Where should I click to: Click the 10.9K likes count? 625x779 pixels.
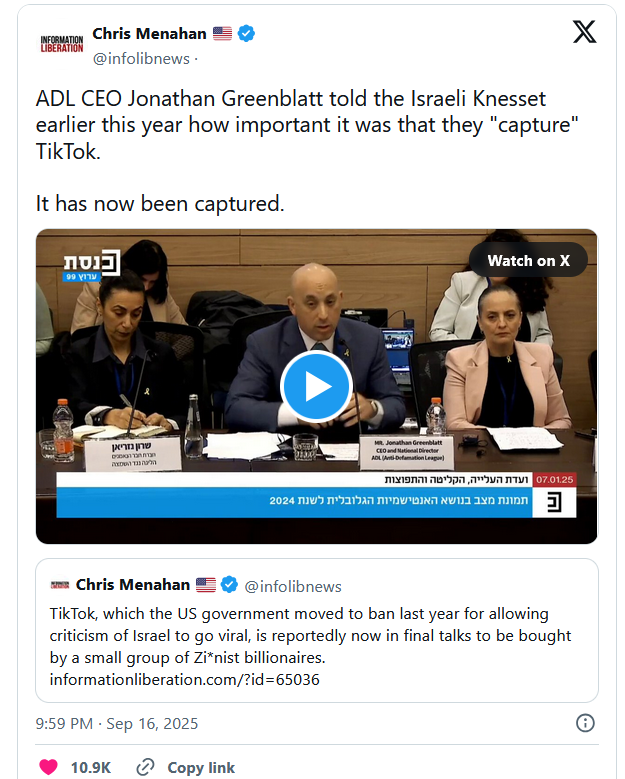click(x=91, y=768)
